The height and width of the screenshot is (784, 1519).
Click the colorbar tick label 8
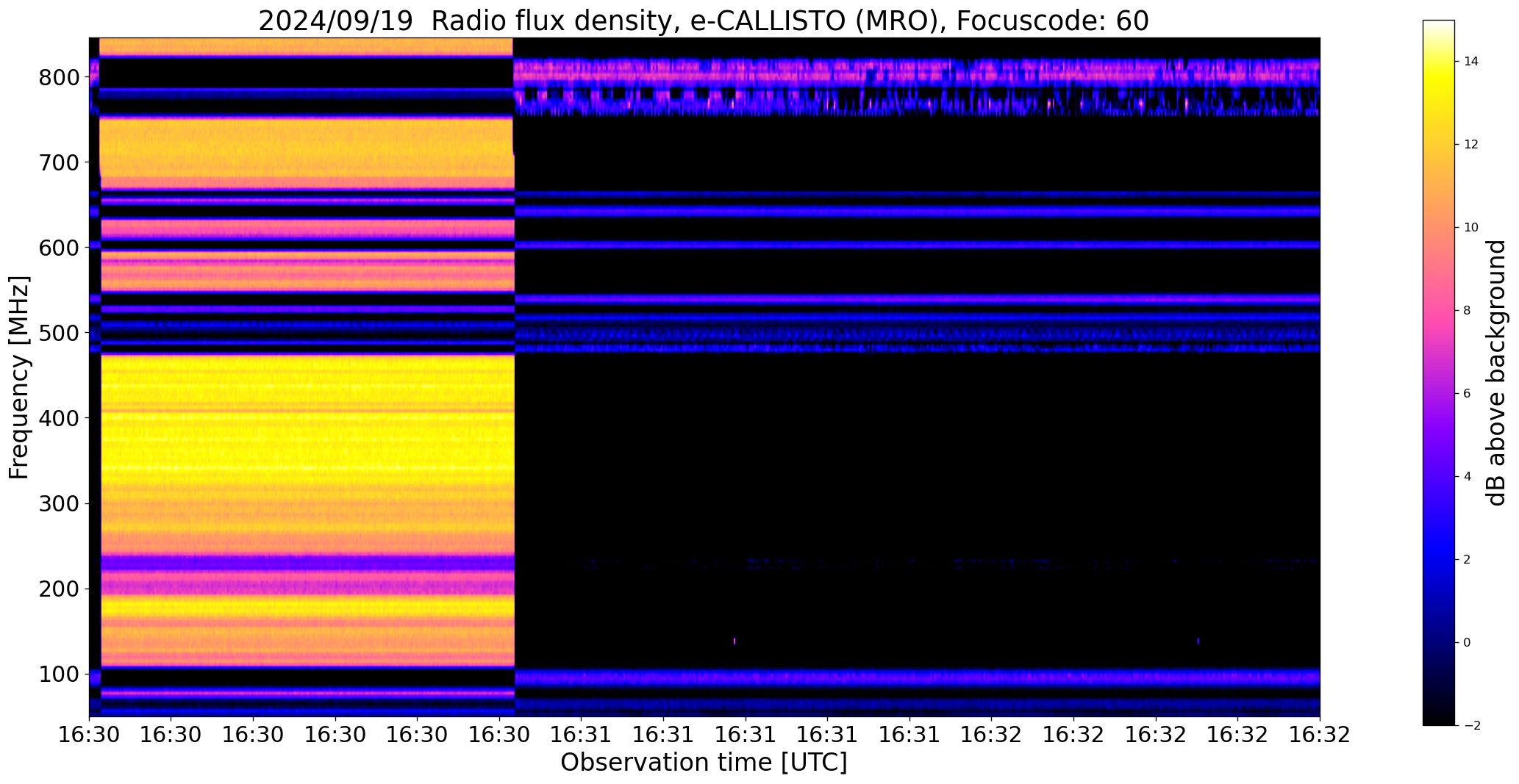tap(1468, 311)
